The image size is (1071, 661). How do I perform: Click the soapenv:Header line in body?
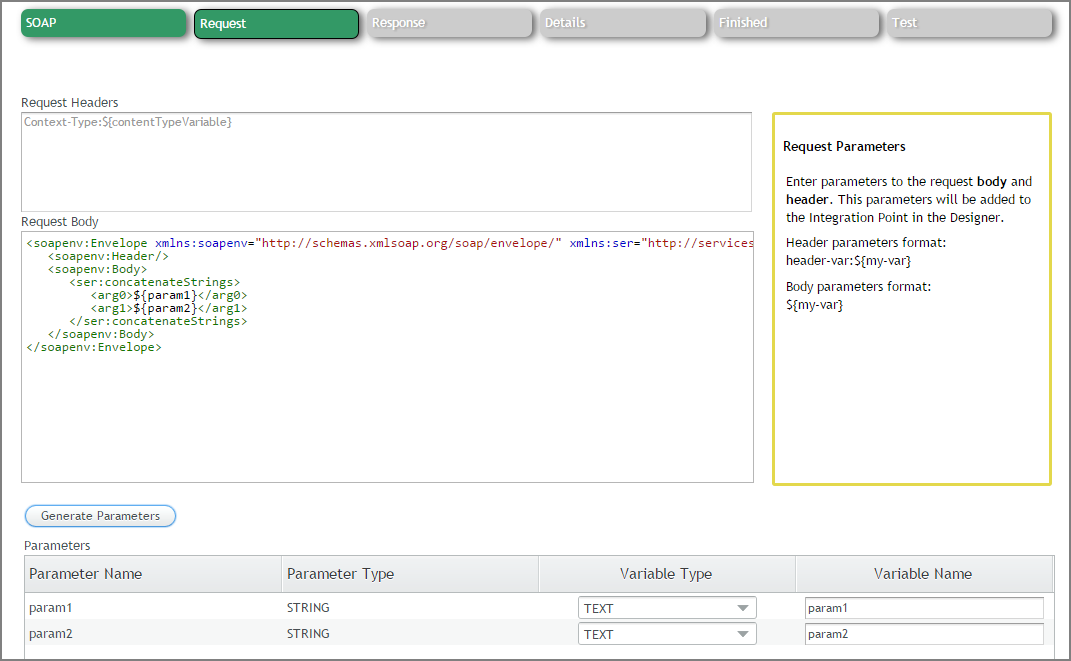click(108, 256)
